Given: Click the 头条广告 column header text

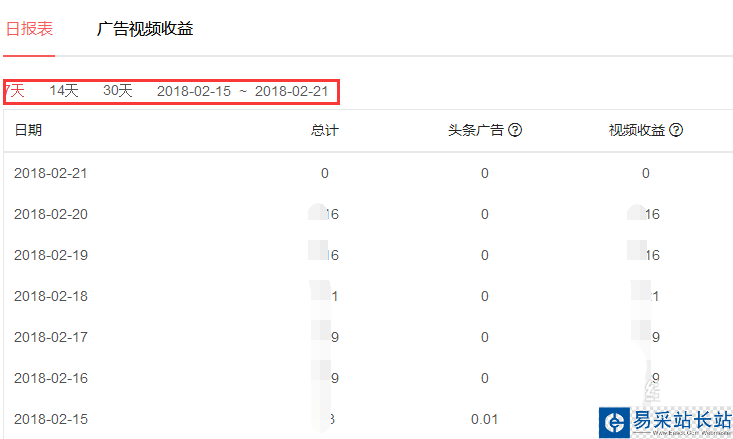Looking at the screenshot, I should click(x=476, y=131).
